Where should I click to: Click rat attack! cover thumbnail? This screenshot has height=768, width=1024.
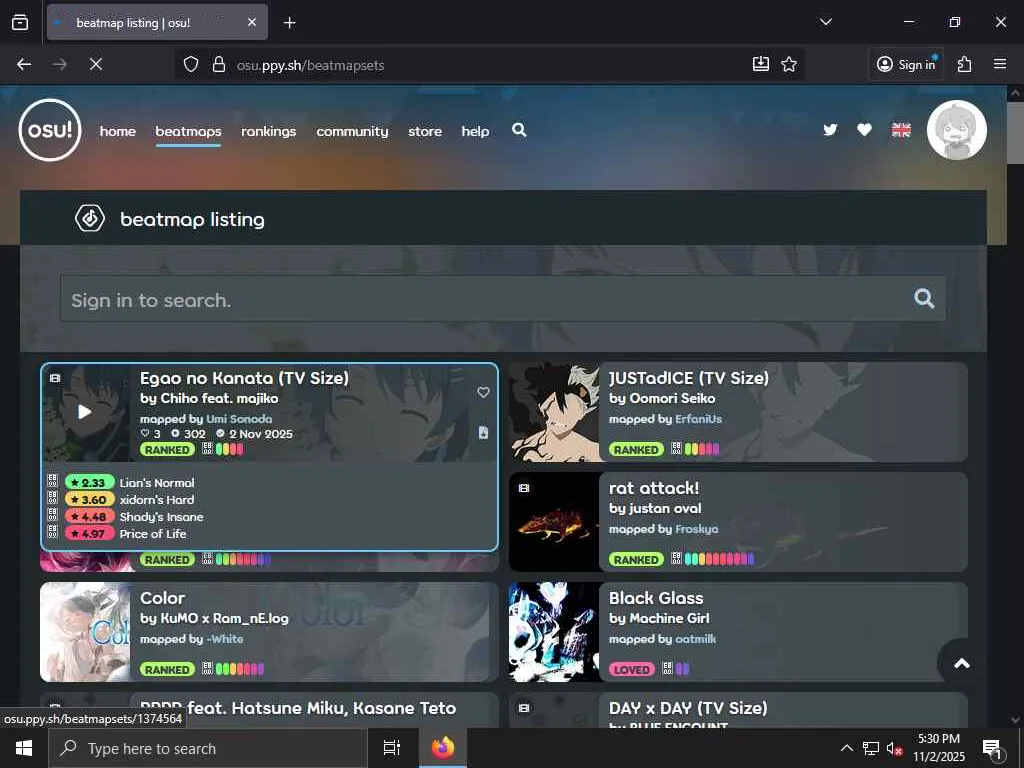click(x=554, y=522)
